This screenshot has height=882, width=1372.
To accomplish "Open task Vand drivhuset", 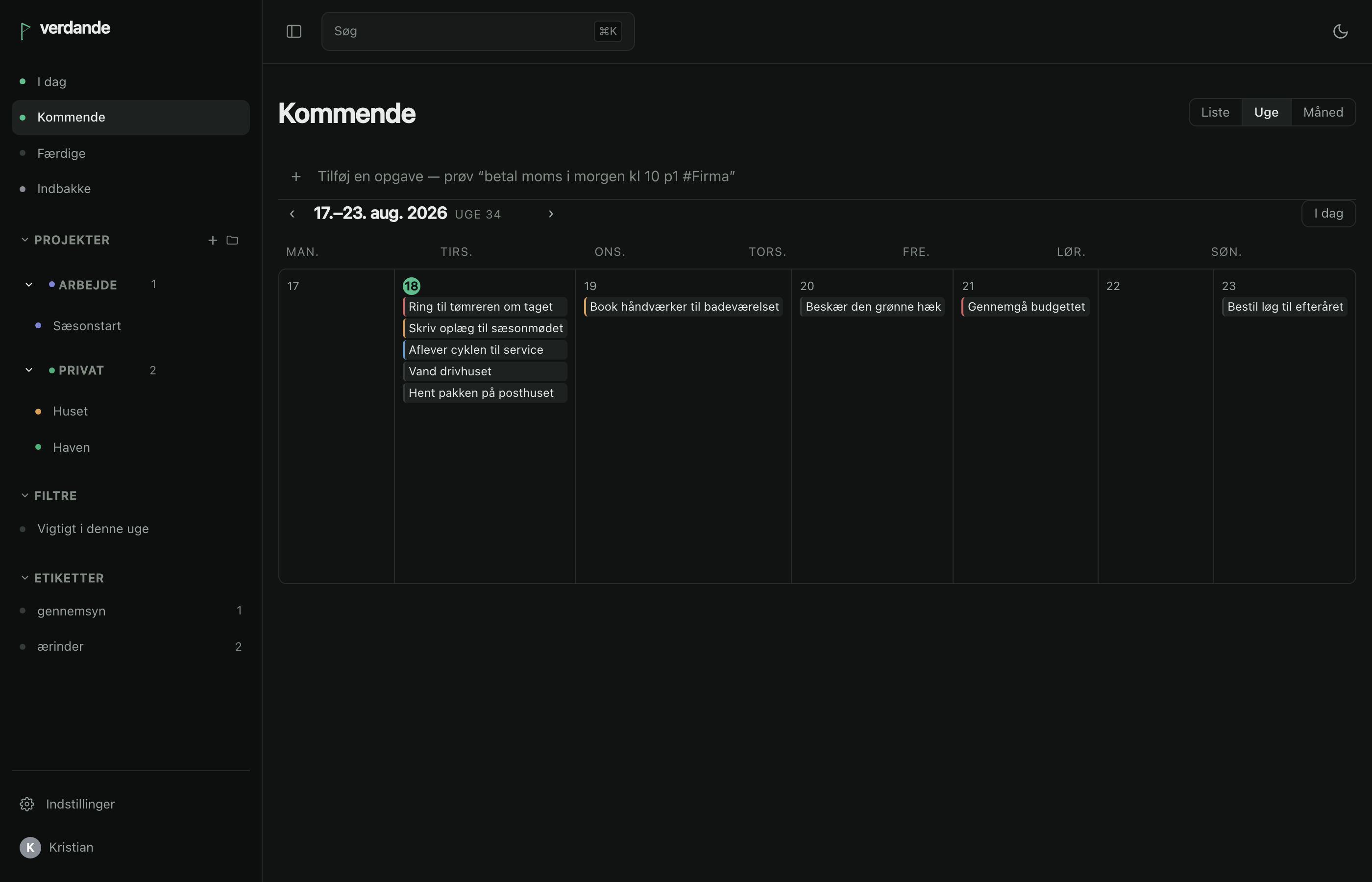I will (x=485, y=371).
